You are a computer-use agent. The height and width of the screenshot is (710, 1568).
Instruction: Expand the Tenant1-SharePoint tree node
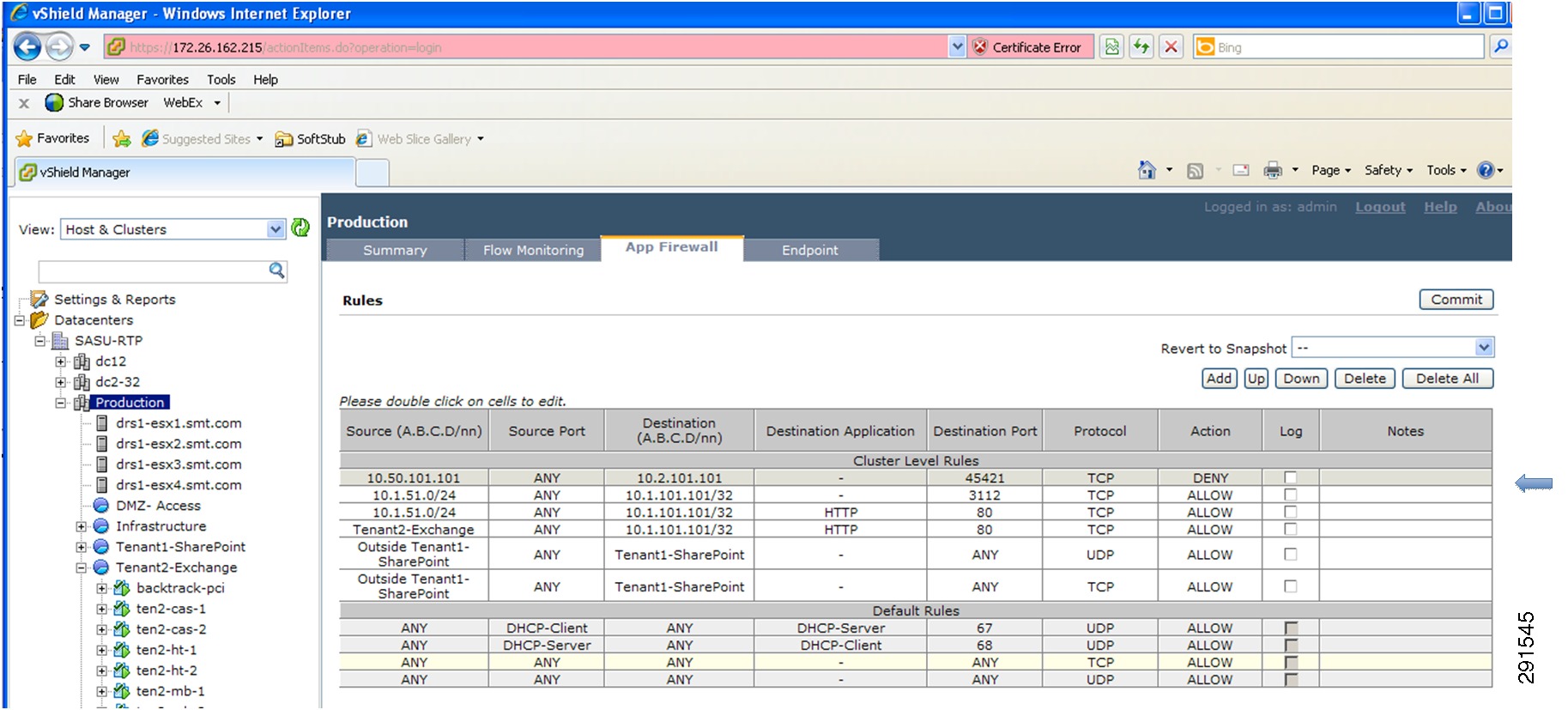(x=81, y=547)
